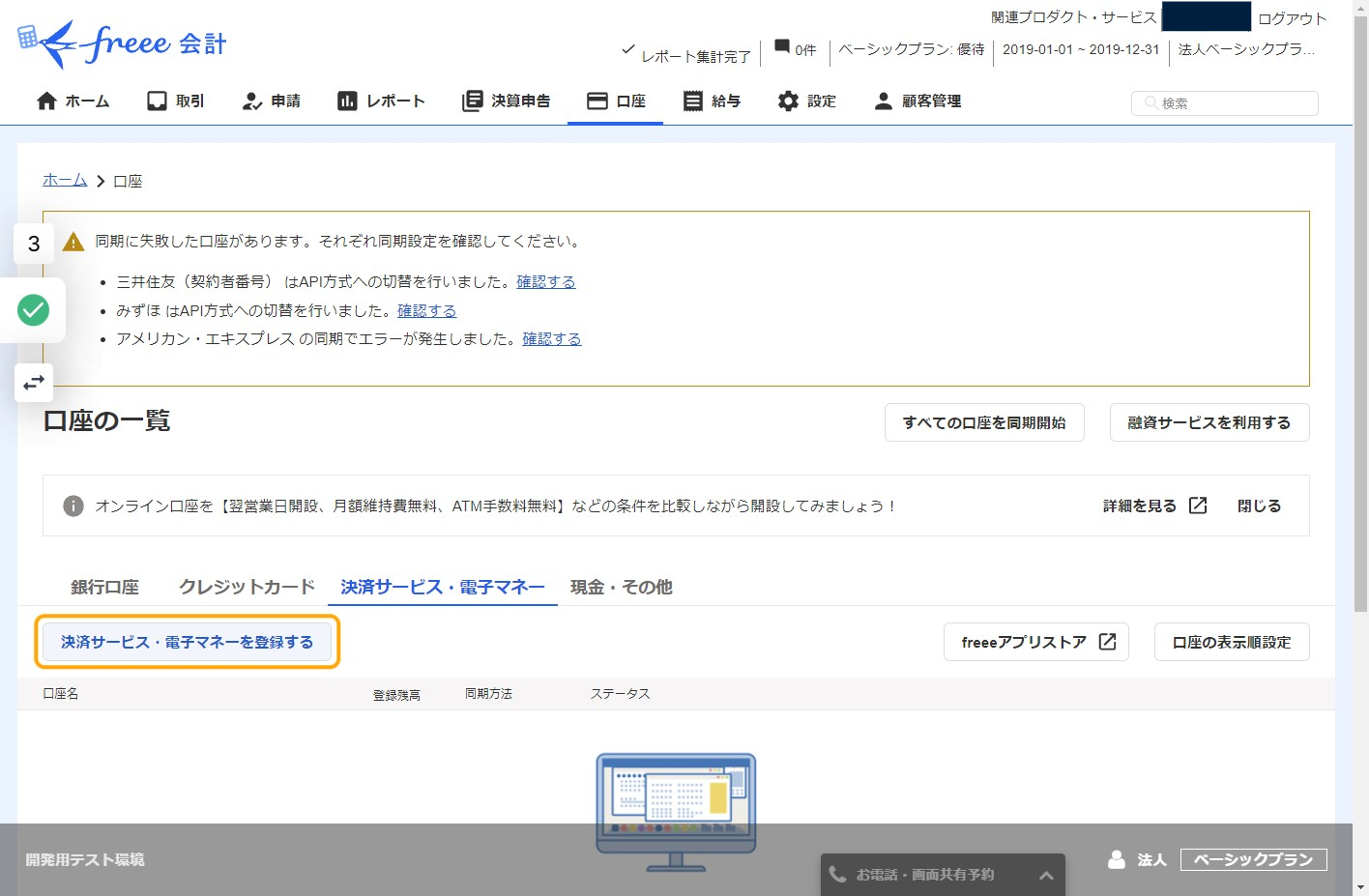This screenshot has height=896, width=1369.
Task: Click the 給与 list icon
Action: [x=692, y=101]
